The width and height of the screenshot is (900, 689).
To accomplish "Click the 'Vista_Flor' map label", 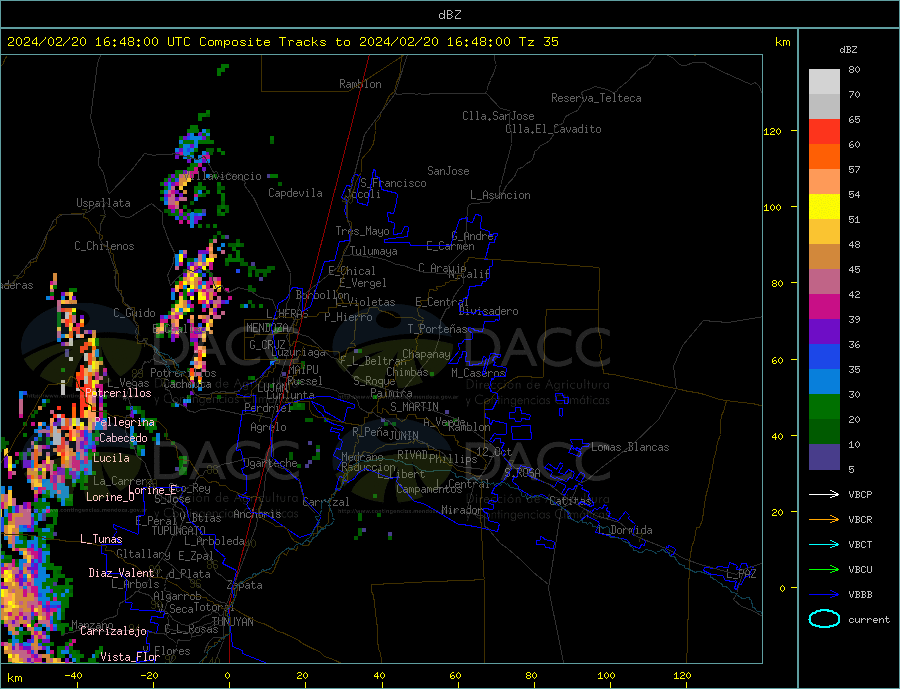I will [x=130, y=657].
